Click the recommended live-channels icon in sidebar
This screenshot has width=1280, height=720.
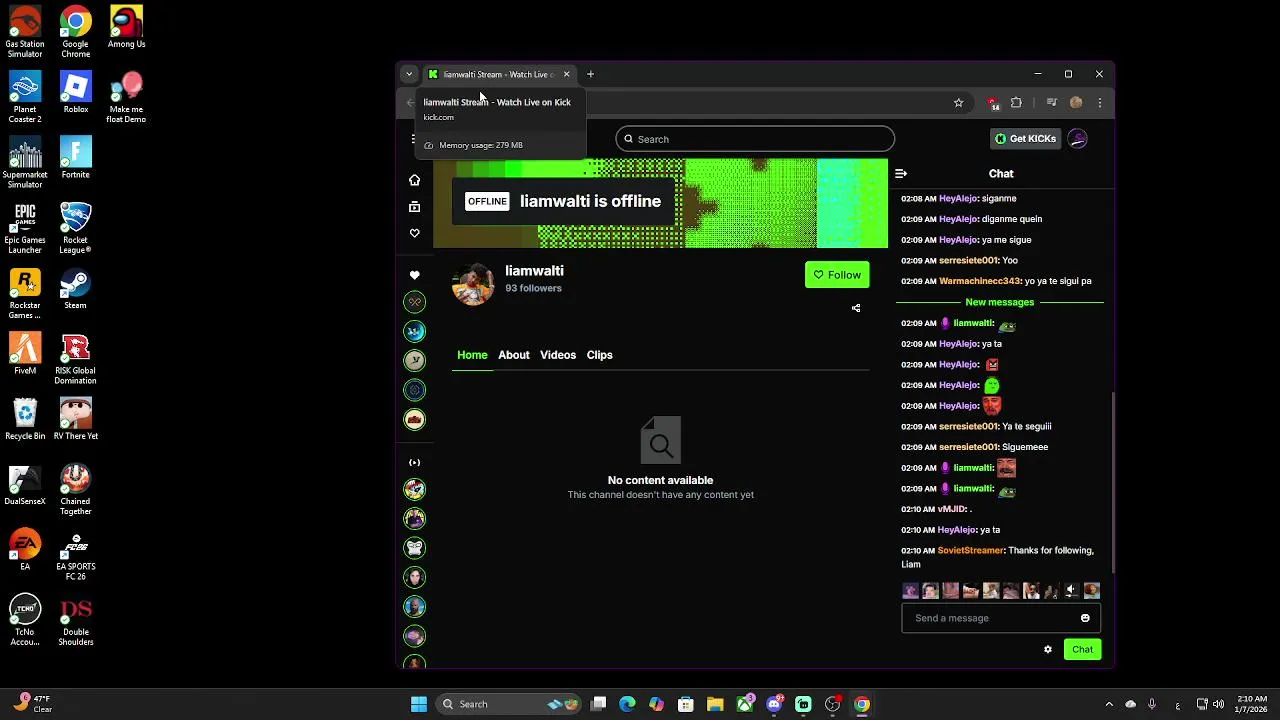click(414, 462)
